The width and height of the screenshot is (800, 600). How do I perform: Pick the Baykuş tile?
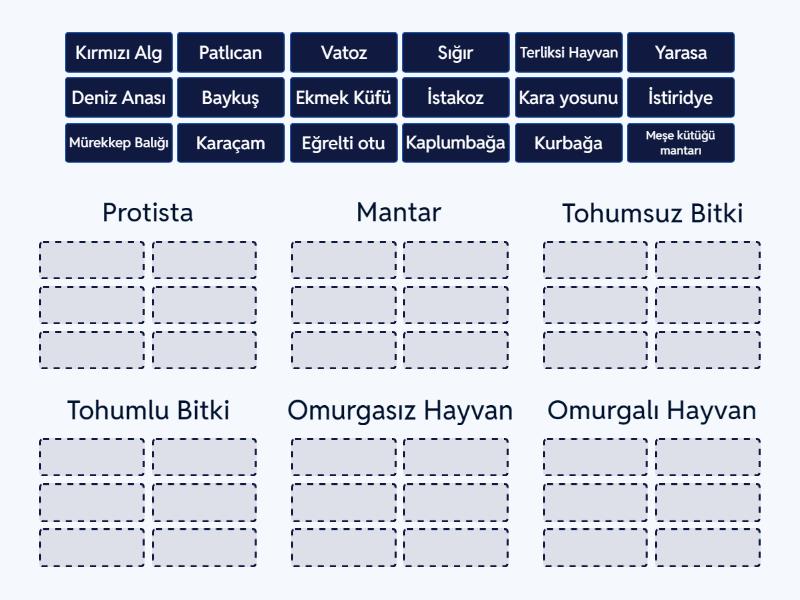click(x=231, y=97)
